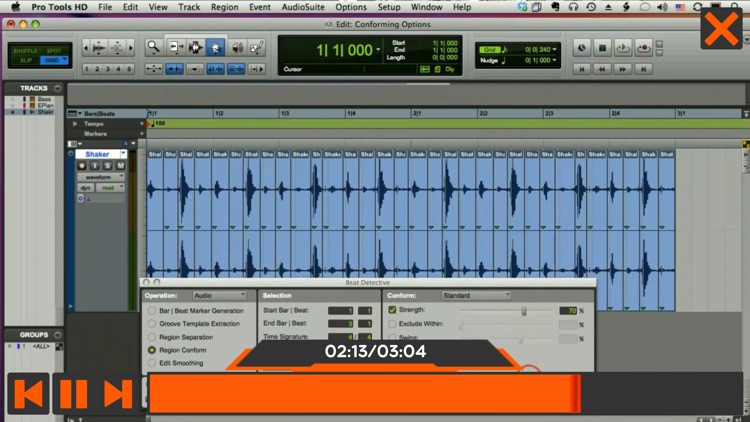Toggle input monitoring on Shaker track
This screenshot has width=750, height=422.
pyautogui.click(x=95, y=166)
